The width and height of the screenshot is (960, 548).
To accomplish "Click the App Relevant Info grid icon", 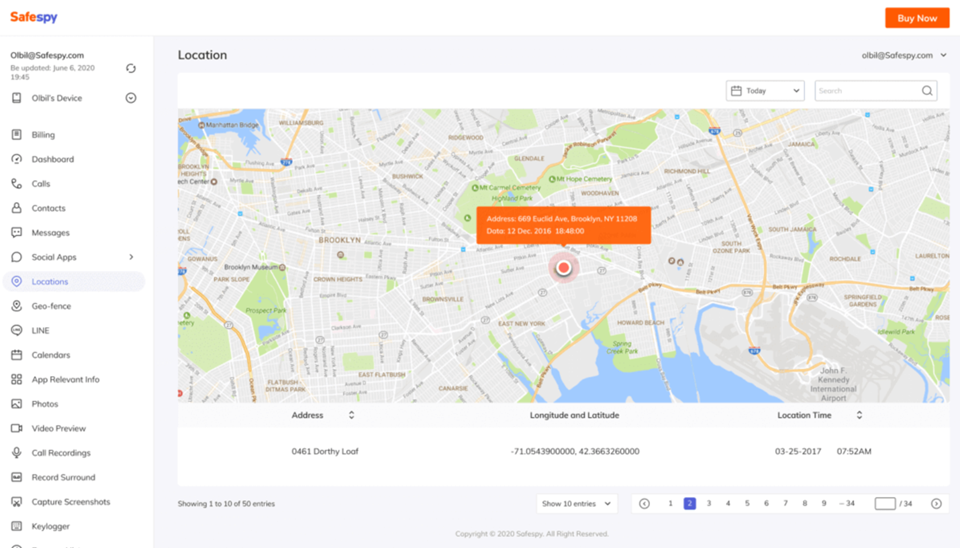I will pyautogui.click(x=17, y=380).
